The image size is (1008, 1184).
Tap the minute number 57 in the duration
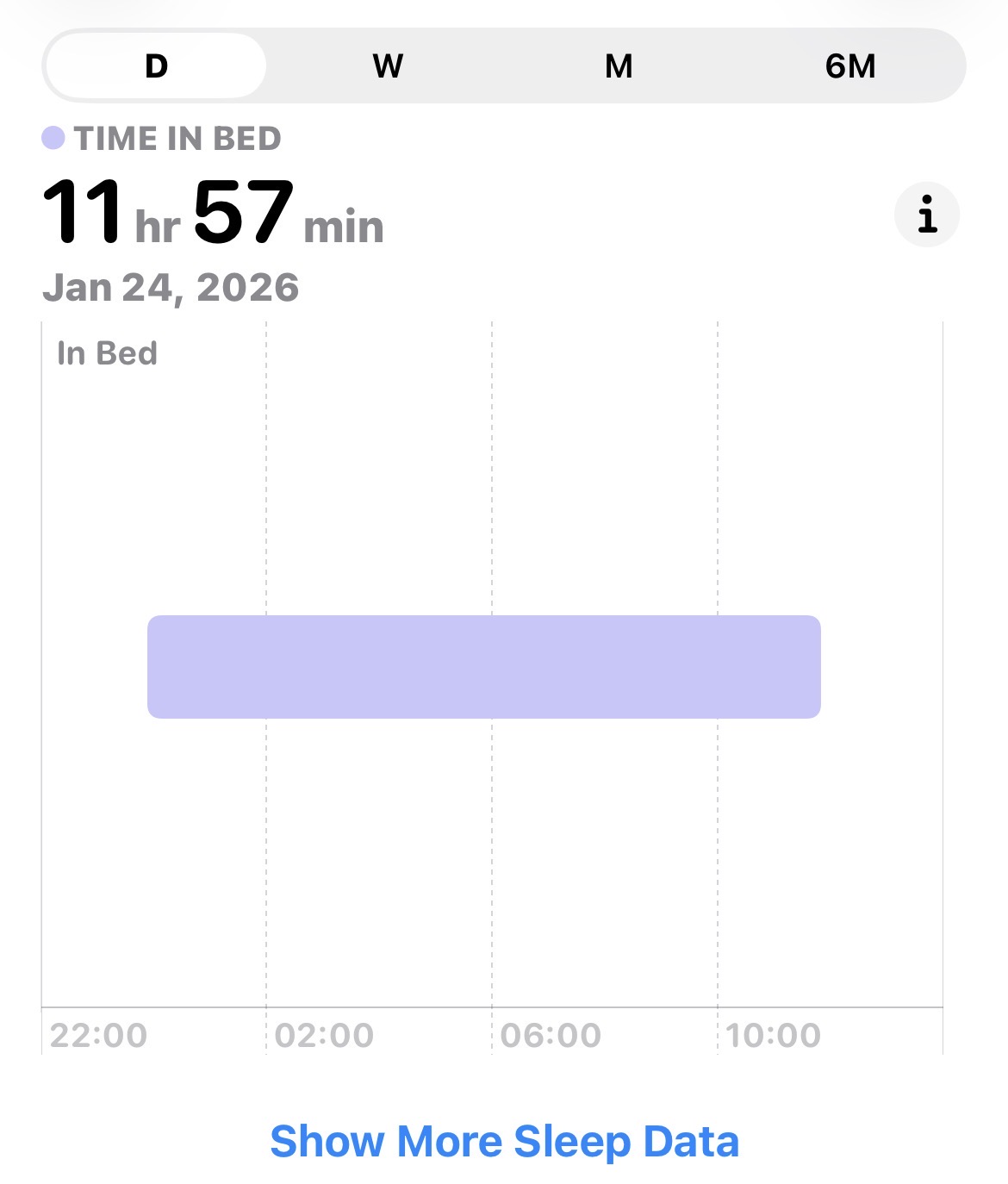pyautogui.click(x=243, y=212)
